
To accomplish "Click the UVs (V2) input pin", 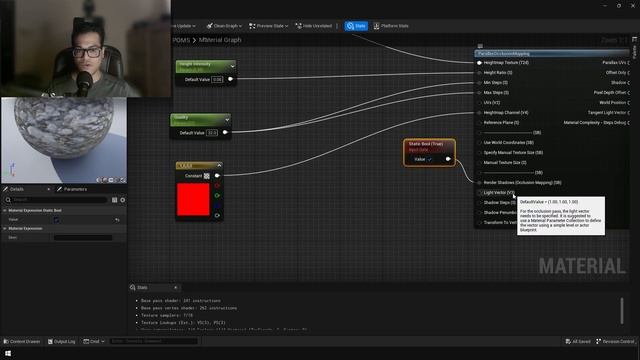I will coord(479,103).
